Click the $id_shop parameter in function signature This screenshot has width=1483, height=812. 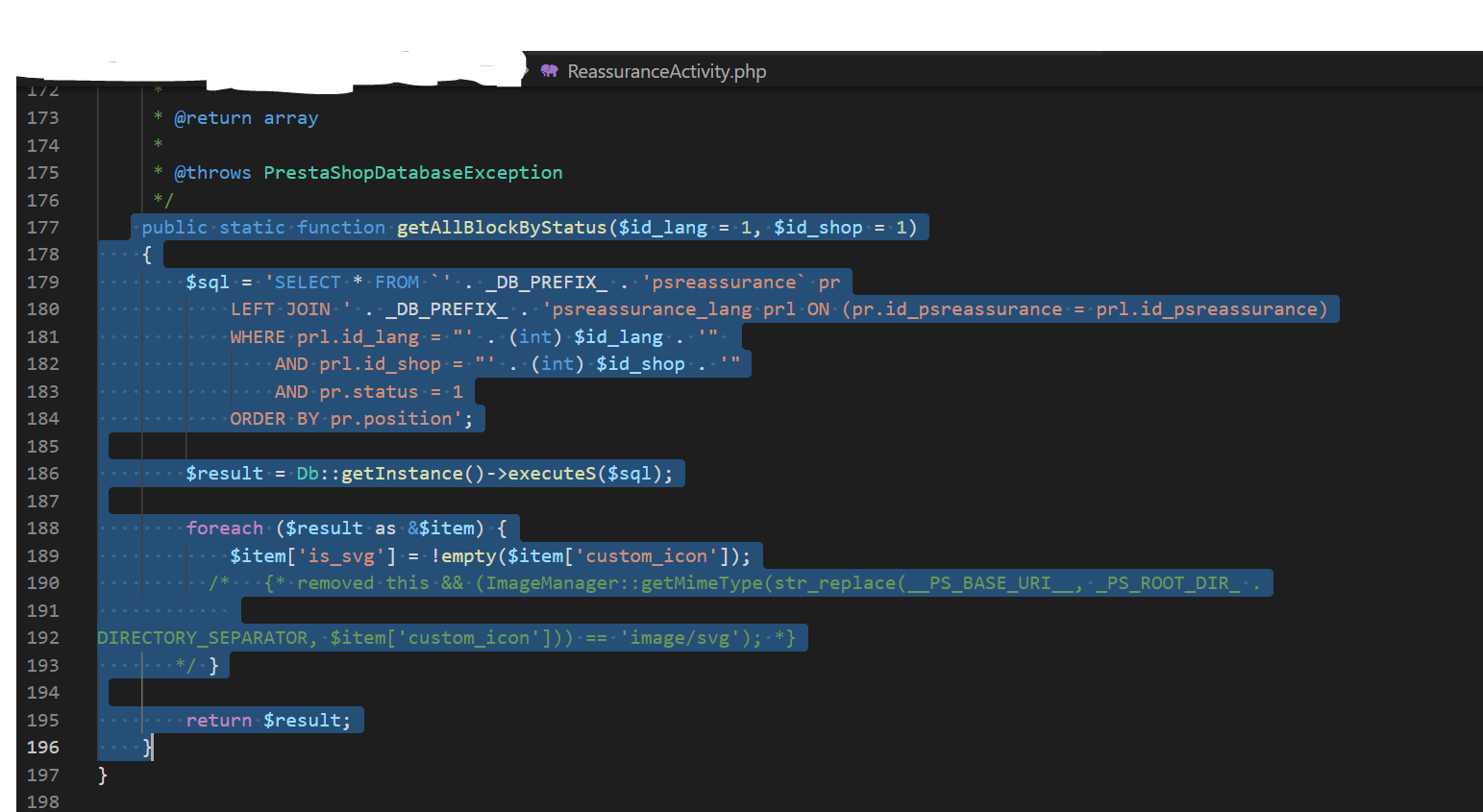818,227
